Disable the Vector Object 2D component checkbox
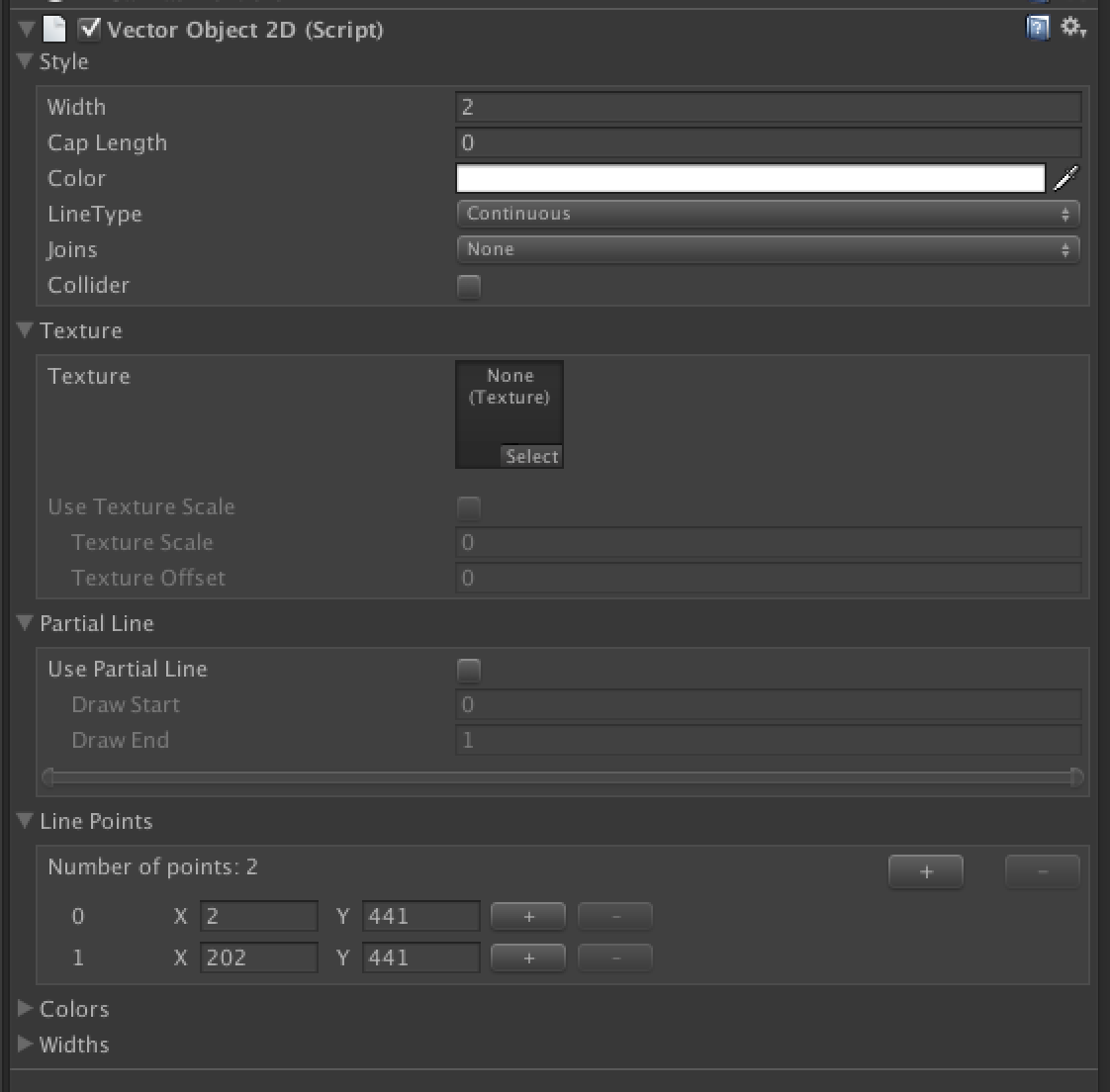 pos(89,29)
